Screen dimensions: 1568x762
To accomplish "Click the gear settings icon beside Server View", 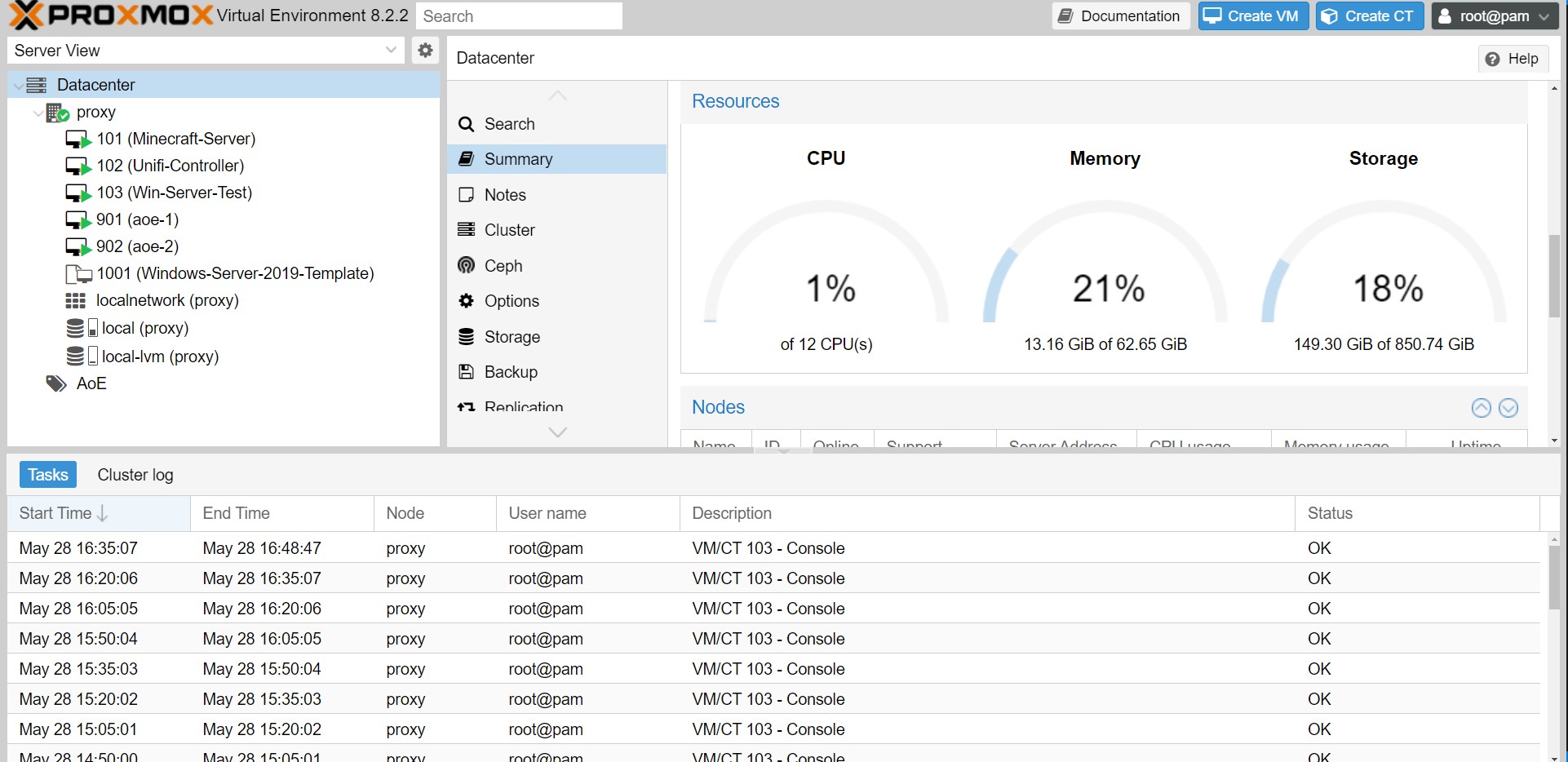I will (425, 51).
